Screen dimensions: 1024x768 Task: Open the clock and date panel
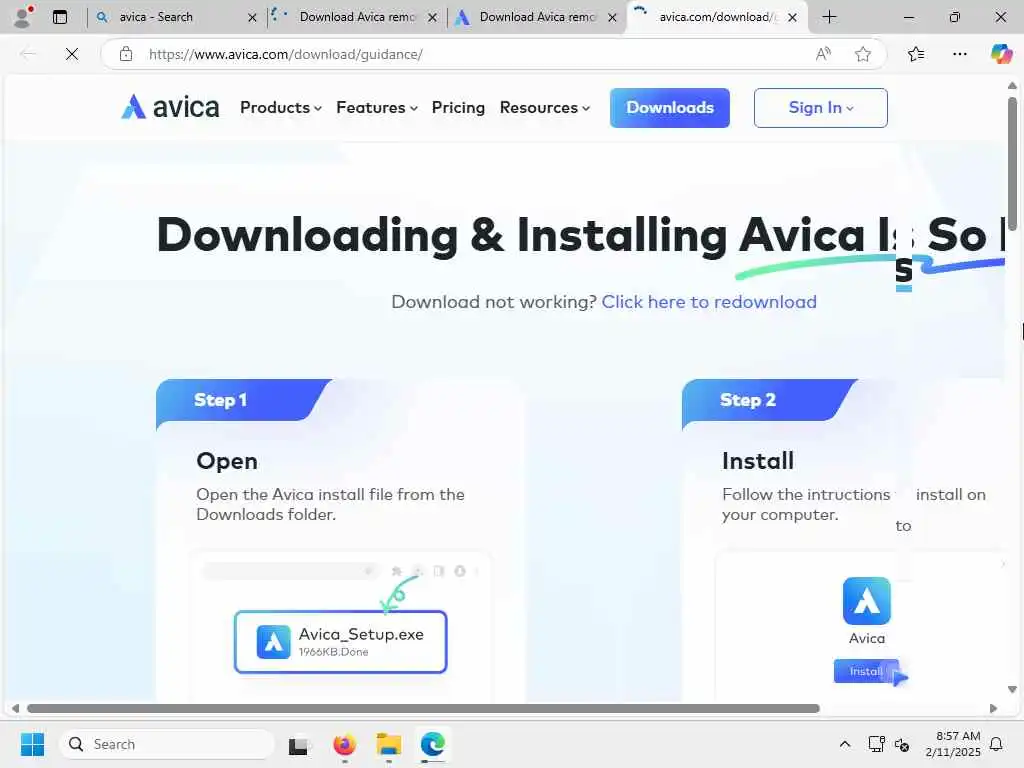(953, 744)
